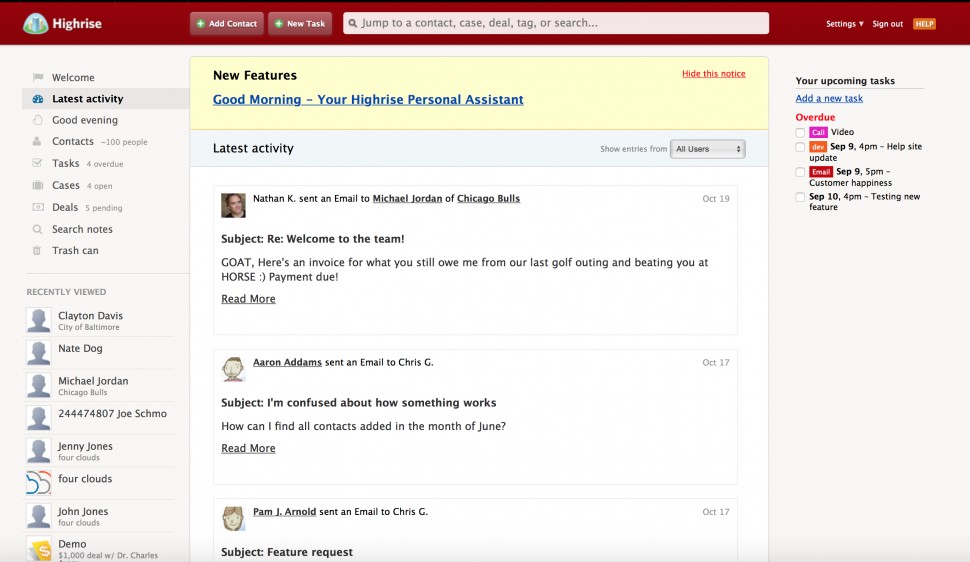Check the Testing new feature task checkbox
This screenshot has width=970, height=562.
[x=800, y=197]
